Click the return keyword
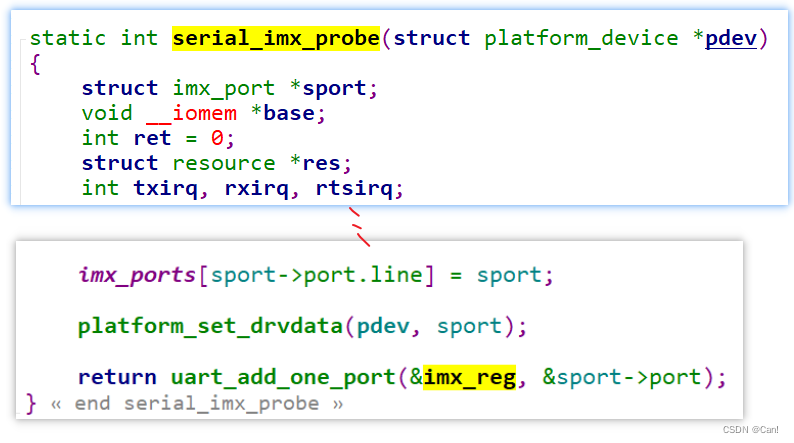Screen dimensions: 794x443 point(117,377)
